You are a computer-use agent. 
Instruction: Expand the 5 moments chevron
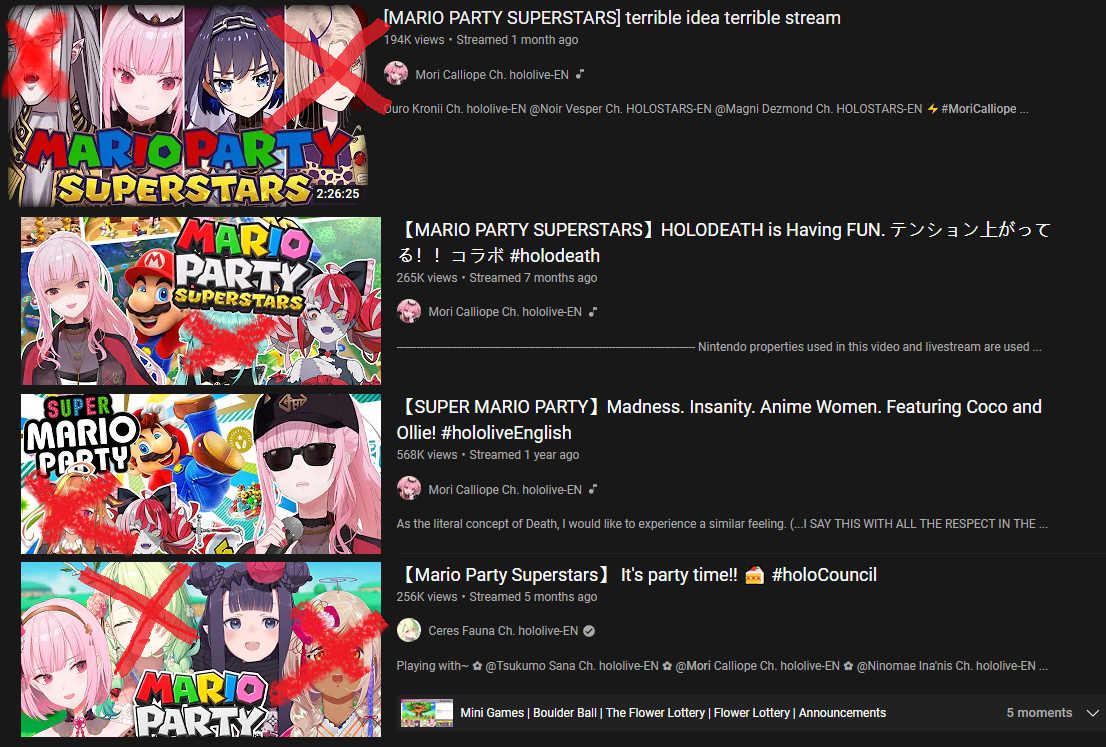(x=1093, y=712)
